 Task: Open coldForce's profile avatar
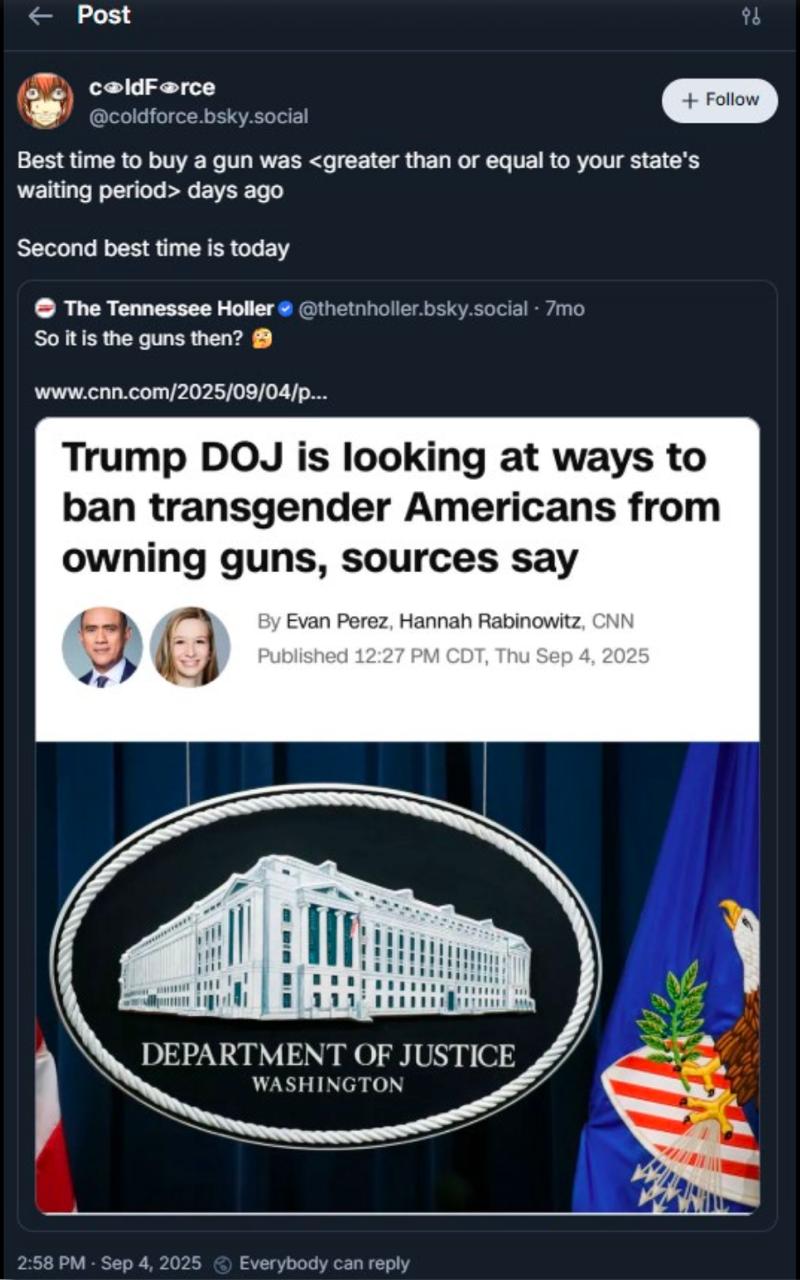pos(45,101)
